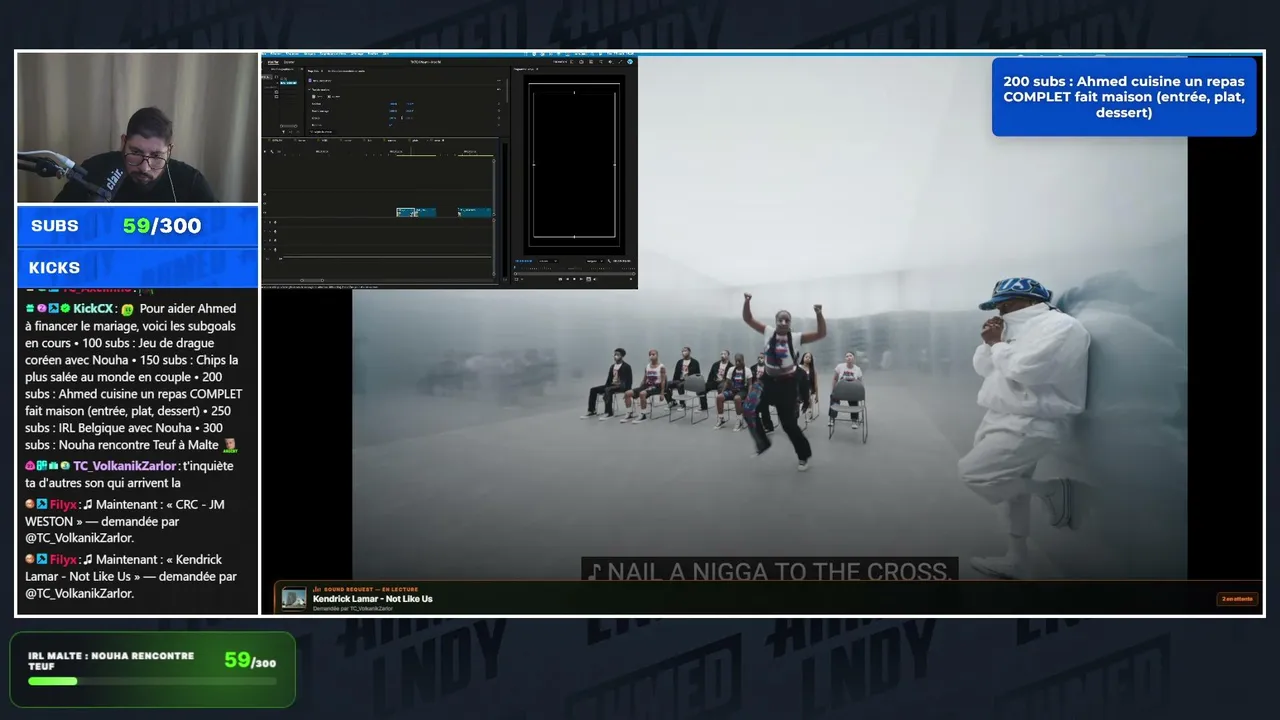Collapse the Transformation section in Premiere's effect panel
This screenshot has width=1280, height=720.
[309, 90]
